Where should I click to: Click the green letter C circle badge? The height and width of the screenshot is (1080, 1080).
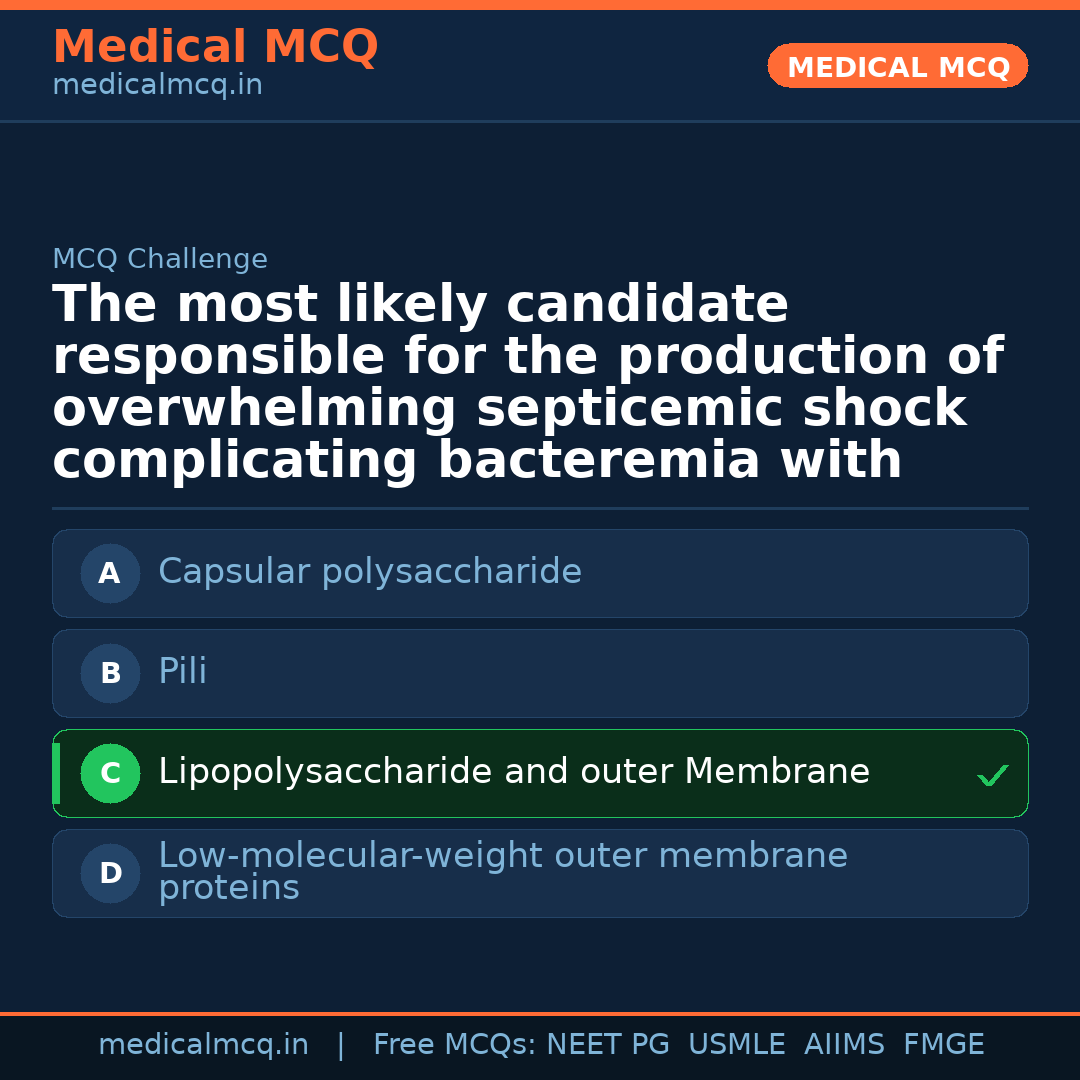(110, 773)
